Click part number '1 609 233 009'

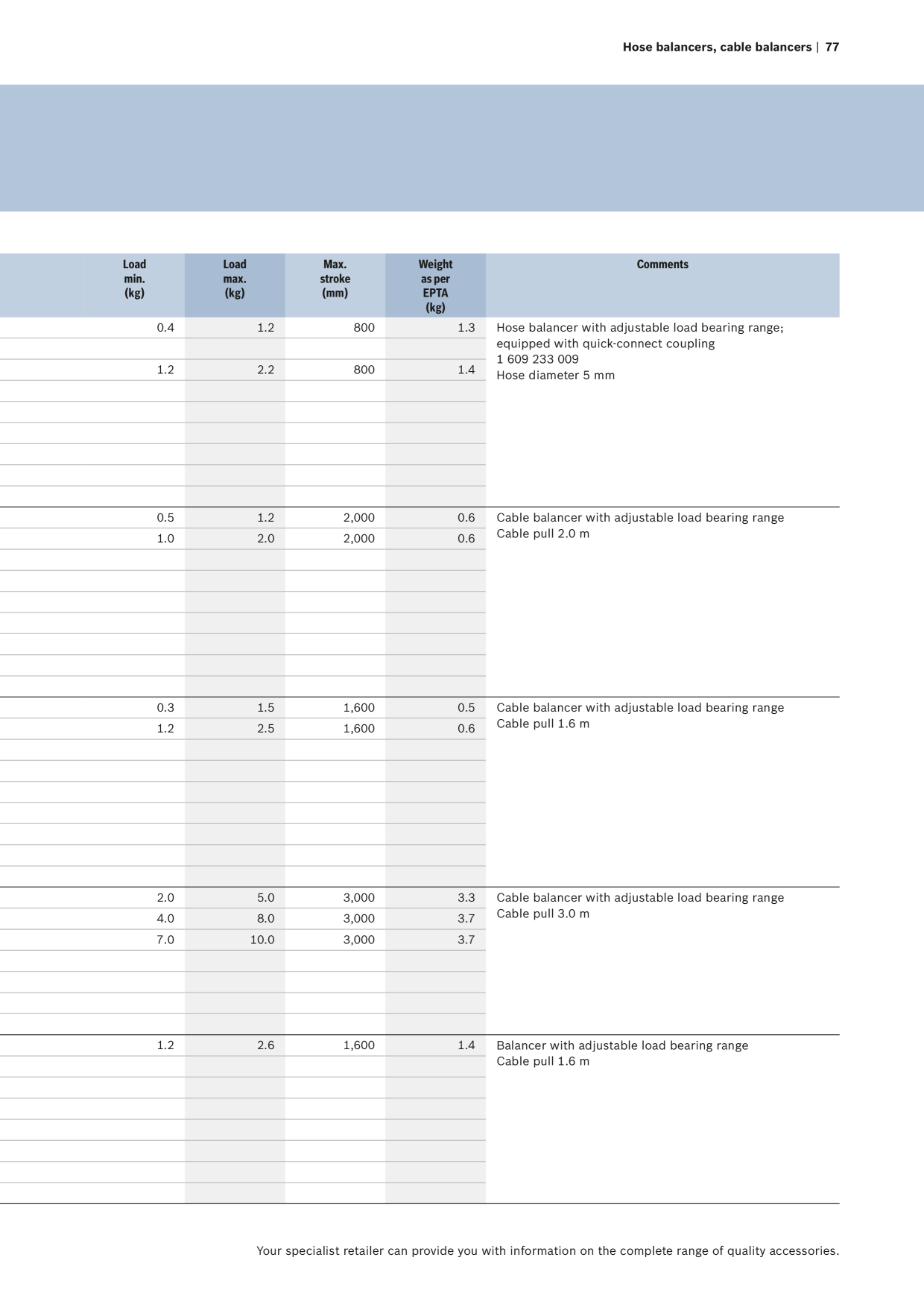pos(537,359)
